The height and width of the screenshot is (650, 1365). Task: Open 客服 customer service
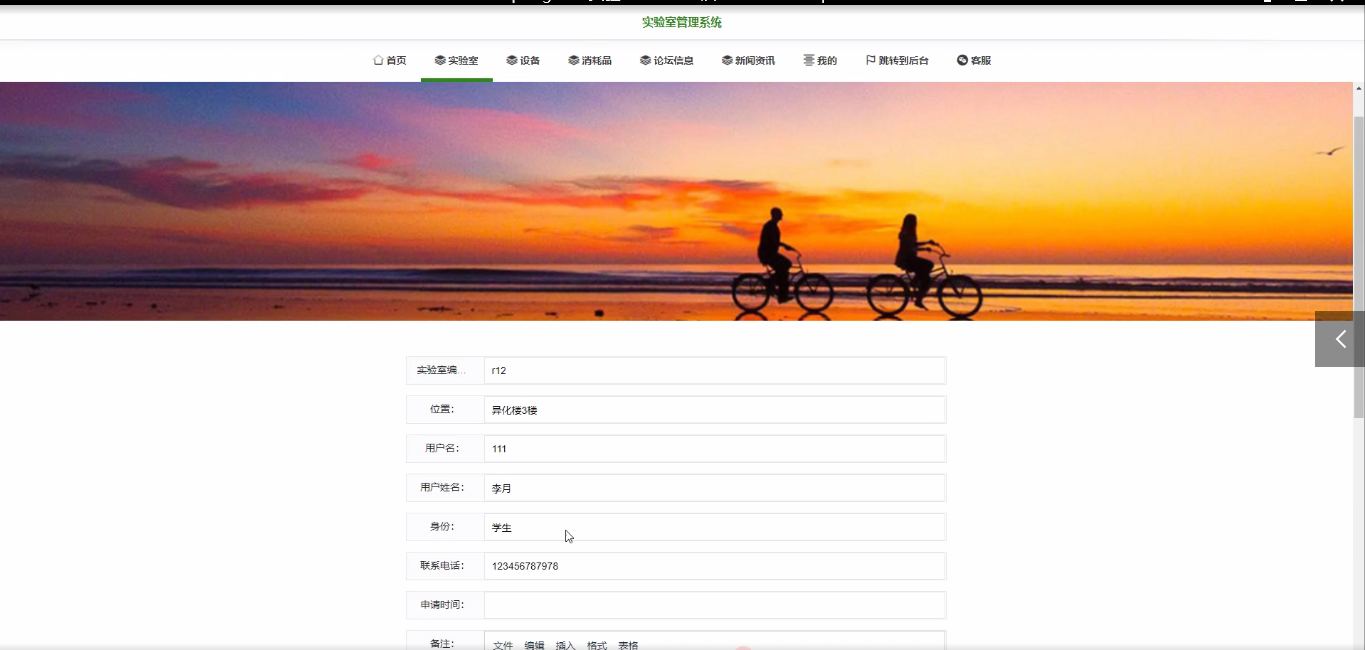(x=974, y=61)
